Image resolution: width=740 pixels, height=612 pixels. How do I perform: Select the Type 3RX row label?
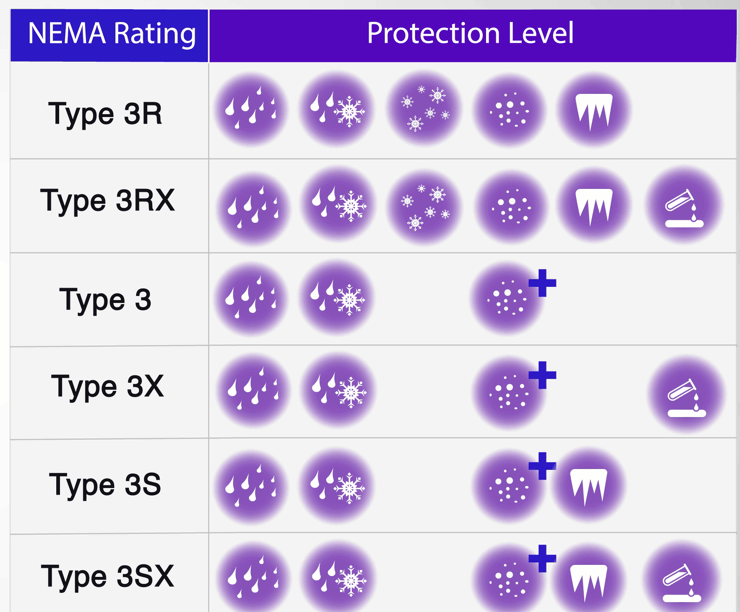[x=108, y=201]
